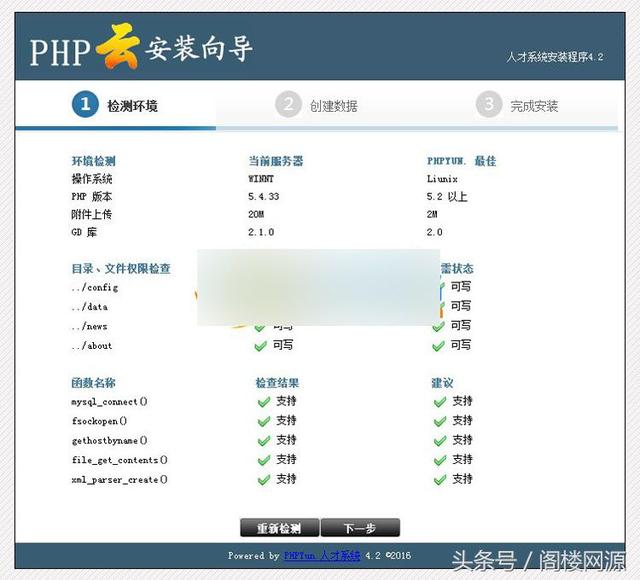Click the WINNT server value
Viewport: 640px width, 580px height.
click(261, 179)
